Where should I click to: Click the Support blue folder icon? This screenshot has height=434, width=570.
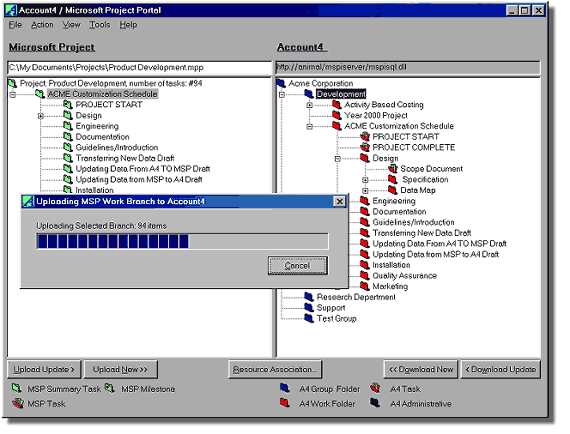[309, 308]
